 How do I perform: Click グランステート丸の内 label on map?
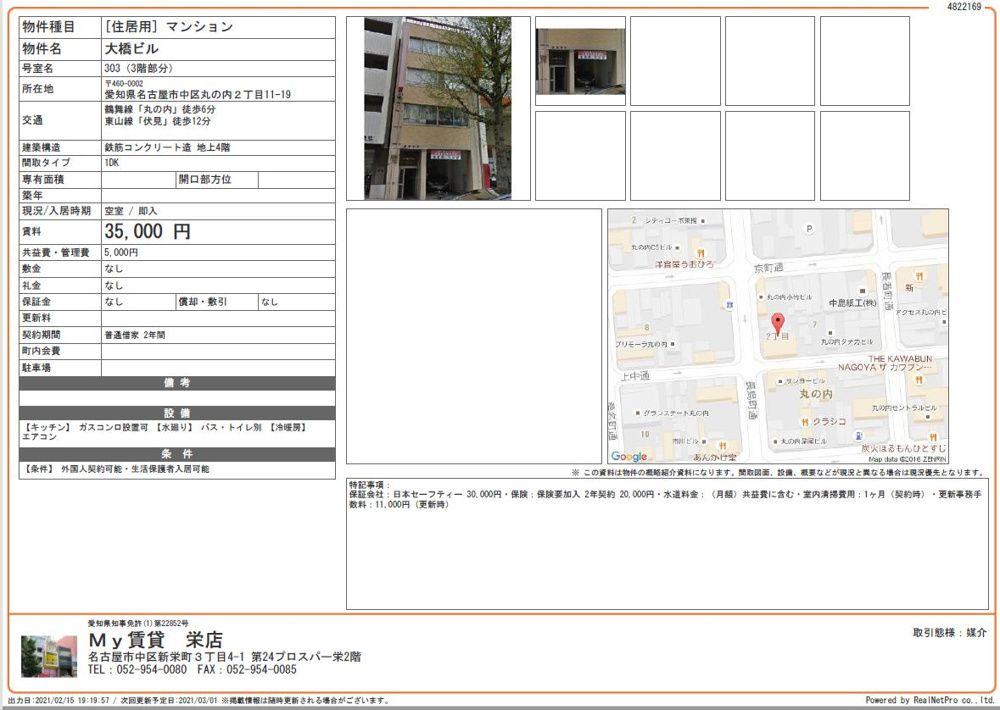click(x=675, y=413)
